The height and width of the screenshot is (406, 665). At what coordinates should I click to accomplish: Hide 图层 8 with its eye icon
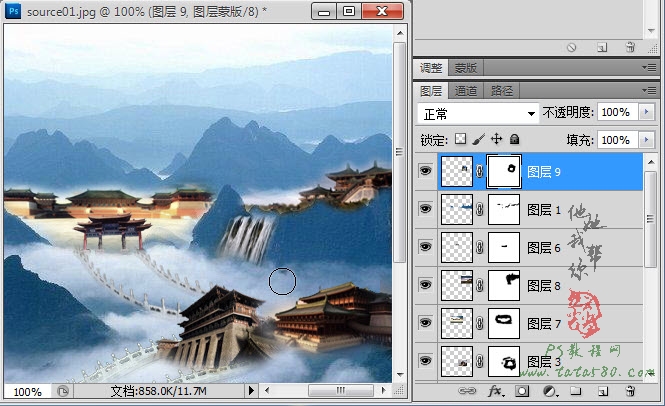pyautogui.click(x=425, y=285)
